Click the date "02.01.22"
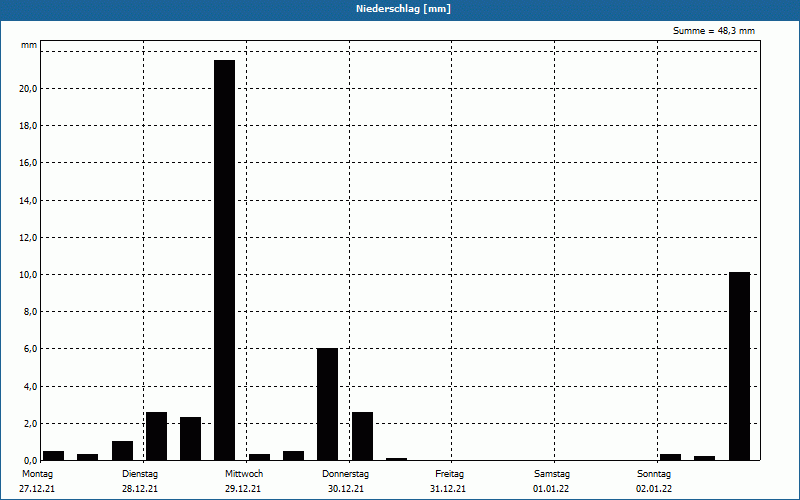The width and height of the screenshot is (800, 500). (654, 489)
